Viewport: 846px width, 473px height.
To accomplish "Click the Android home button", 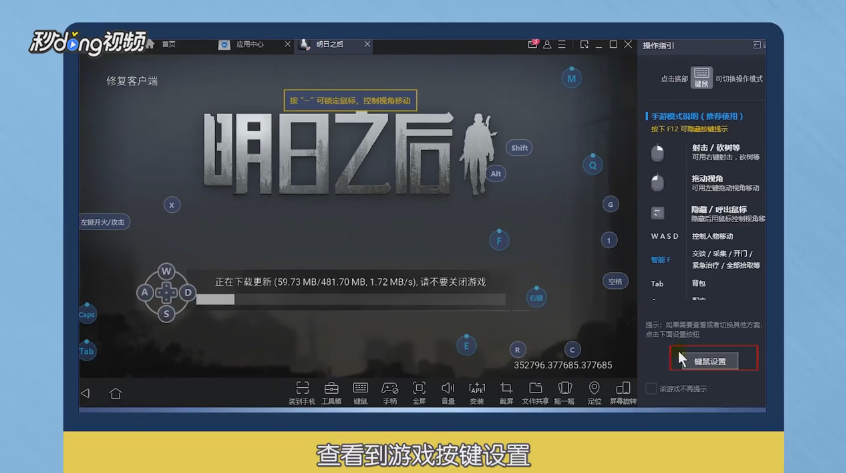I will pyautogui.click(x=115, y=393).
